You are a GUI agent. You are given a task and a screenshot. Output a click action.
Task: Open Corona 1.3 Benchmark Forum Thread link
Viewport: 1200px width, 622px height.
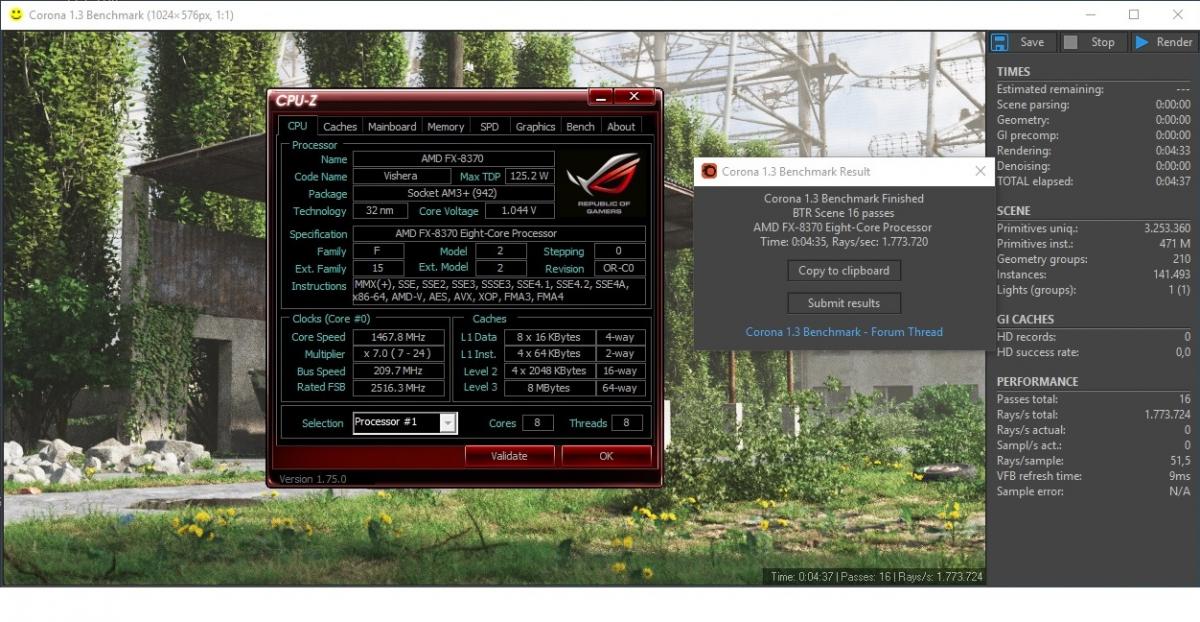[844, 332]
